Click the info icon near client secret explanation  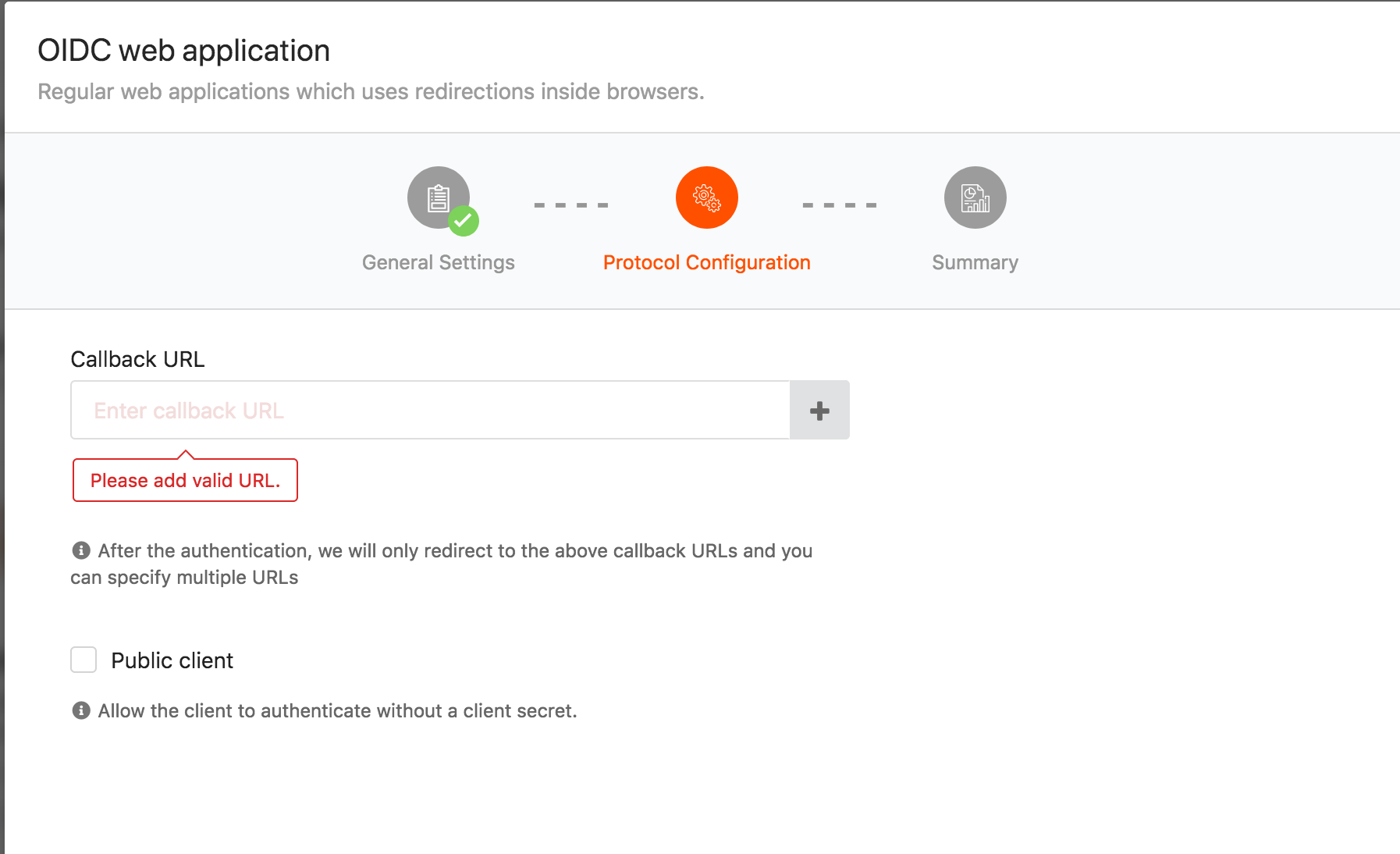click(x=81, y=710)
